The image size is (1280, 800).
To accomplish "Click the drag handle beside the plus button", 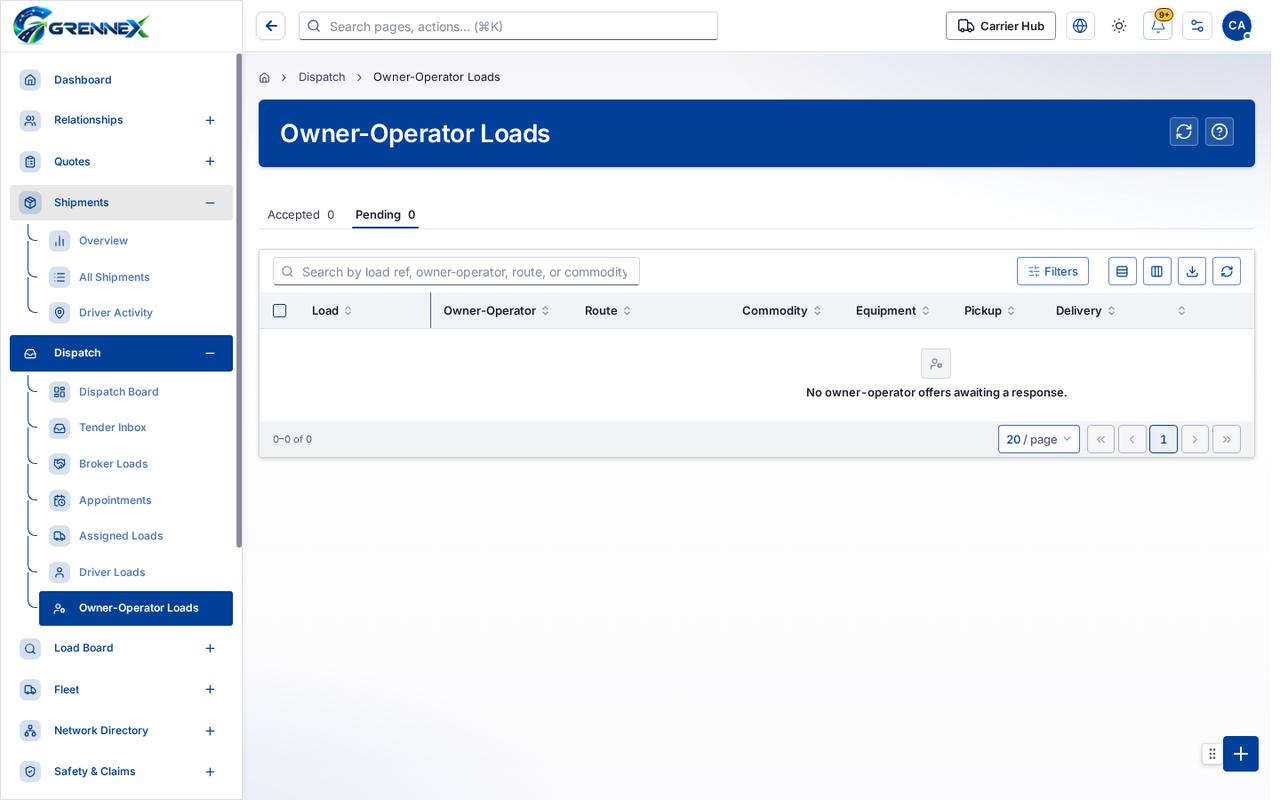I will 1212,754.
